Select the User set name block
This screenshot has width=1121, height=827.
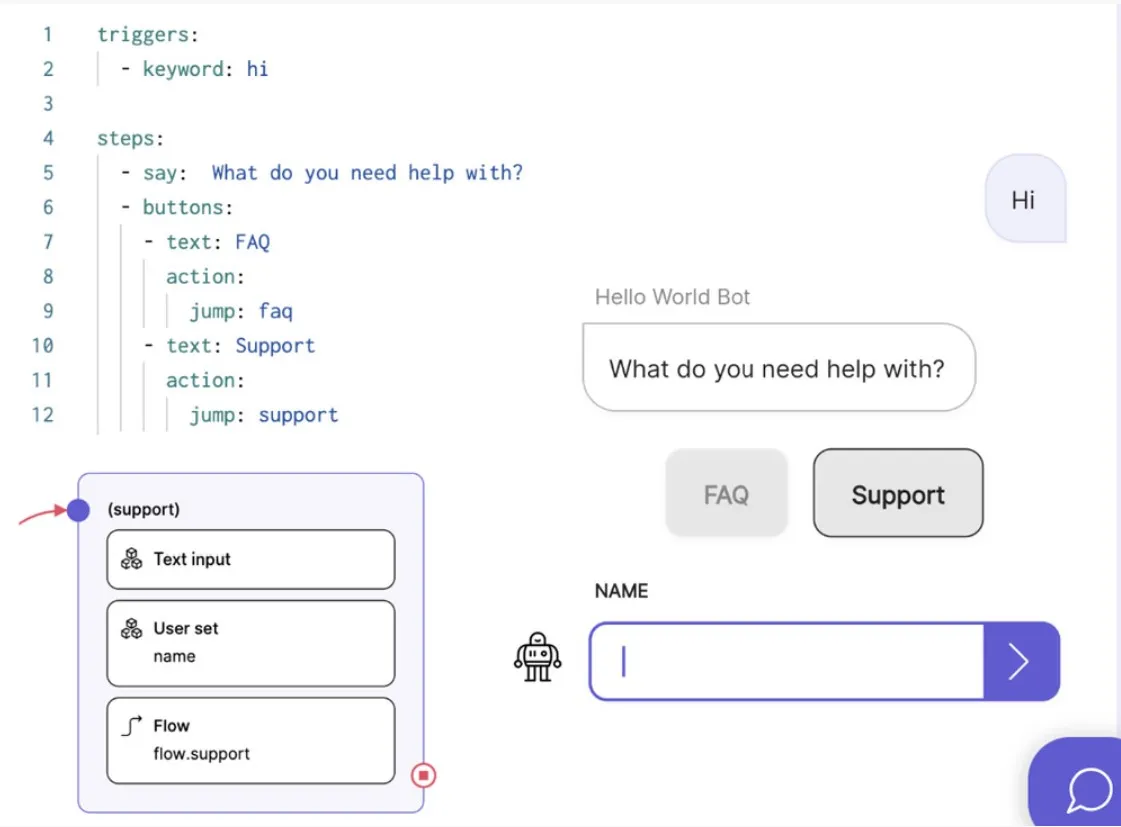[250, 643]
